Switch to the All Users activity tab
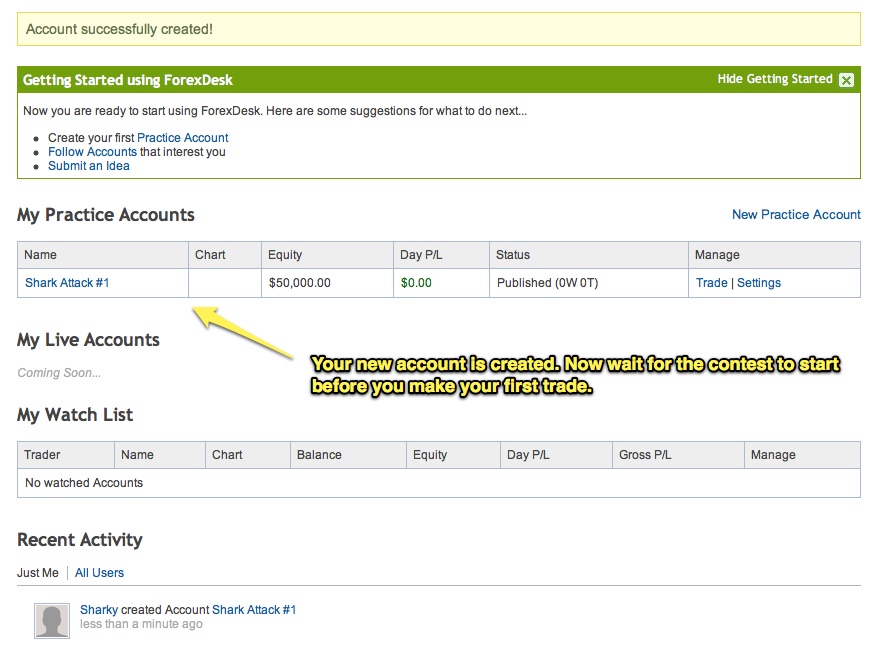The width and height of the screenshot is (890, 664). (99, 573)
